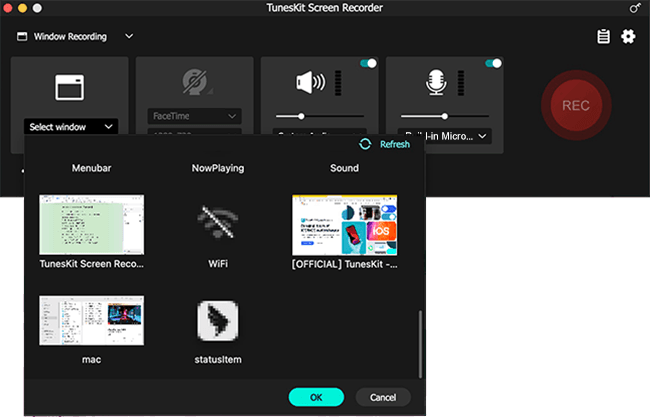Click the TunesKit Screen Reco... caption text
This screenshot has width=650, height=418.
(92, 264)
